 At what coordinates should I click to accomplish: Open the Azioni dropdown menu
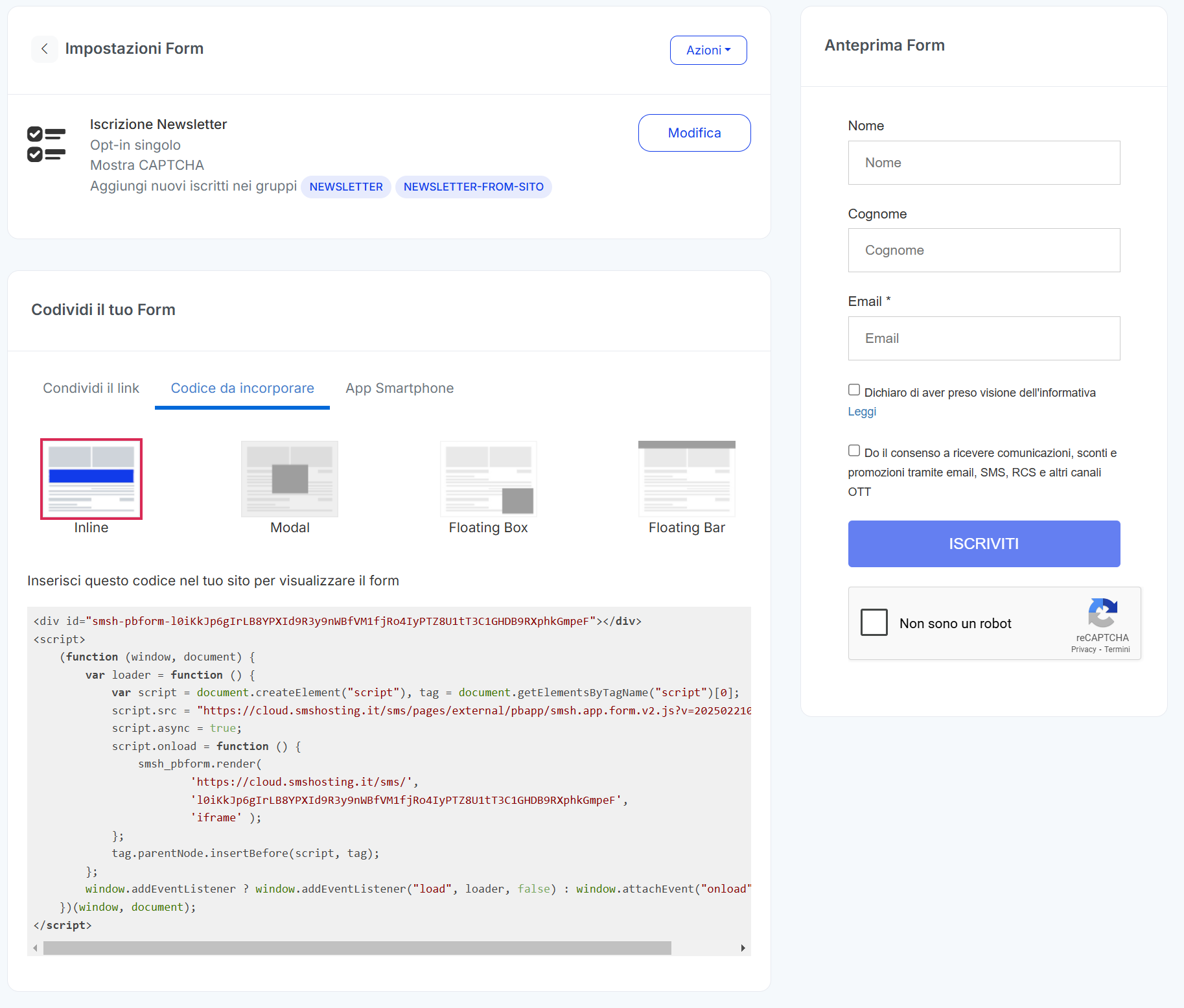point(708,50)
